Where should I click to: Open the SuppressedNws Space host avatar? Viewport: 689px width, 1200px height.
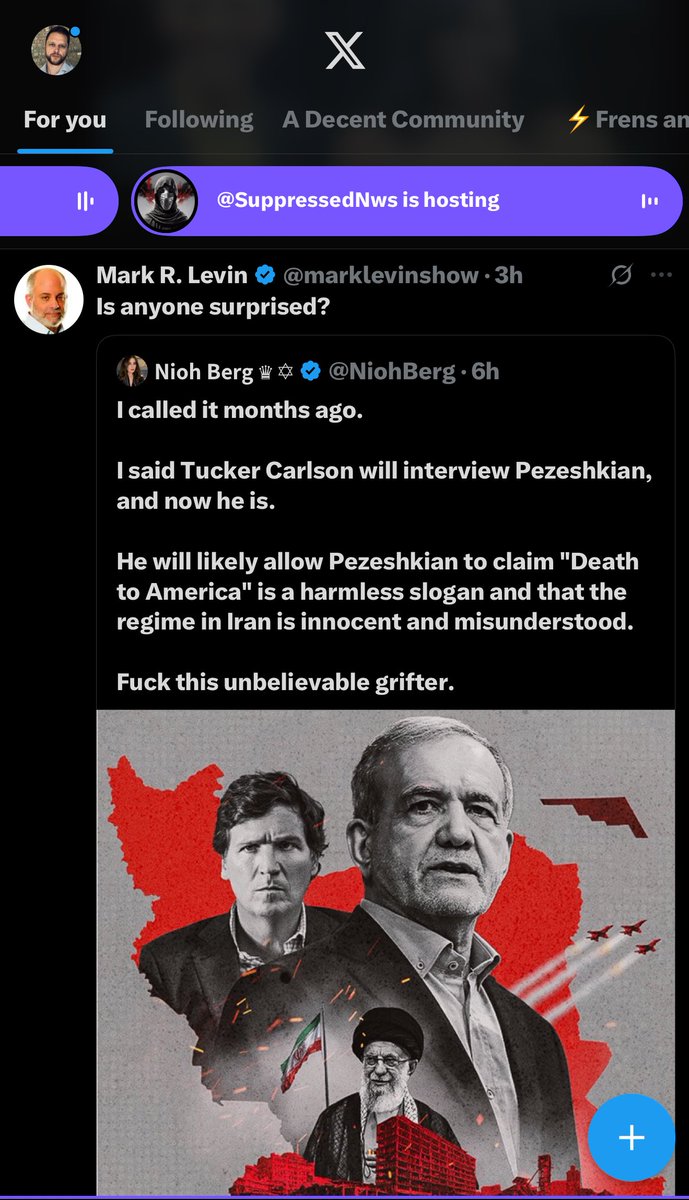click(165, 201)
